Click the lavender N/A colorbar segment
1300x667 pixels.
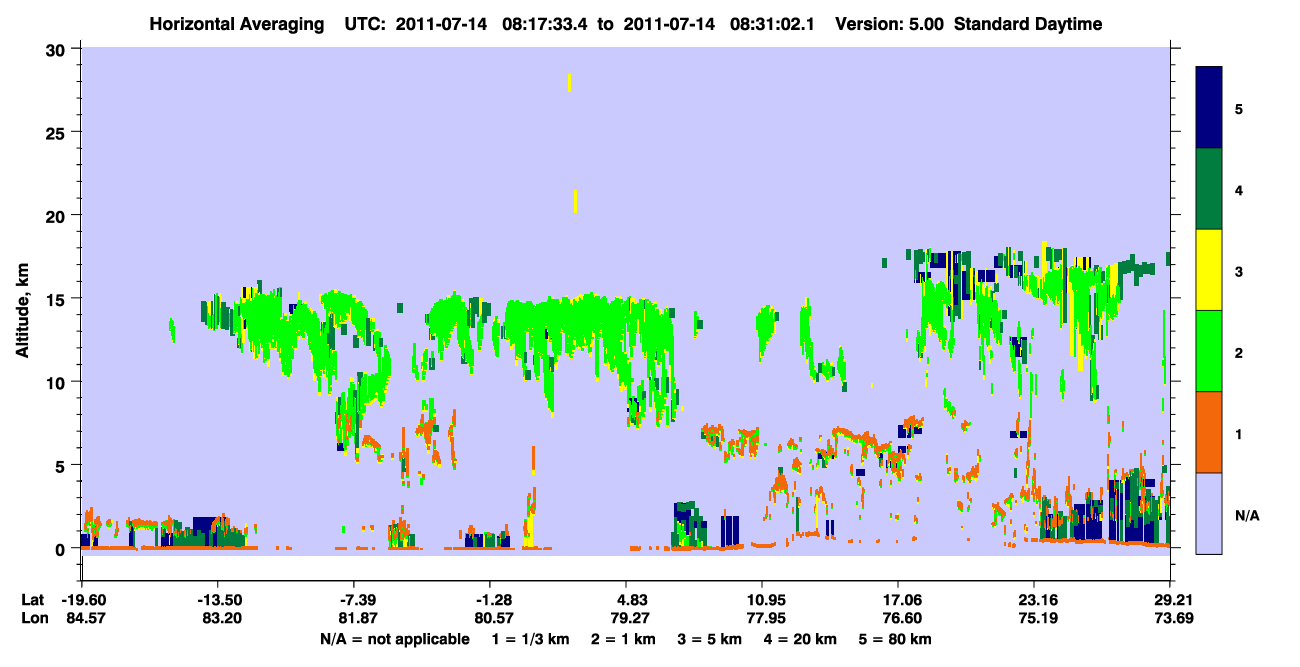tap(1209, 512)
